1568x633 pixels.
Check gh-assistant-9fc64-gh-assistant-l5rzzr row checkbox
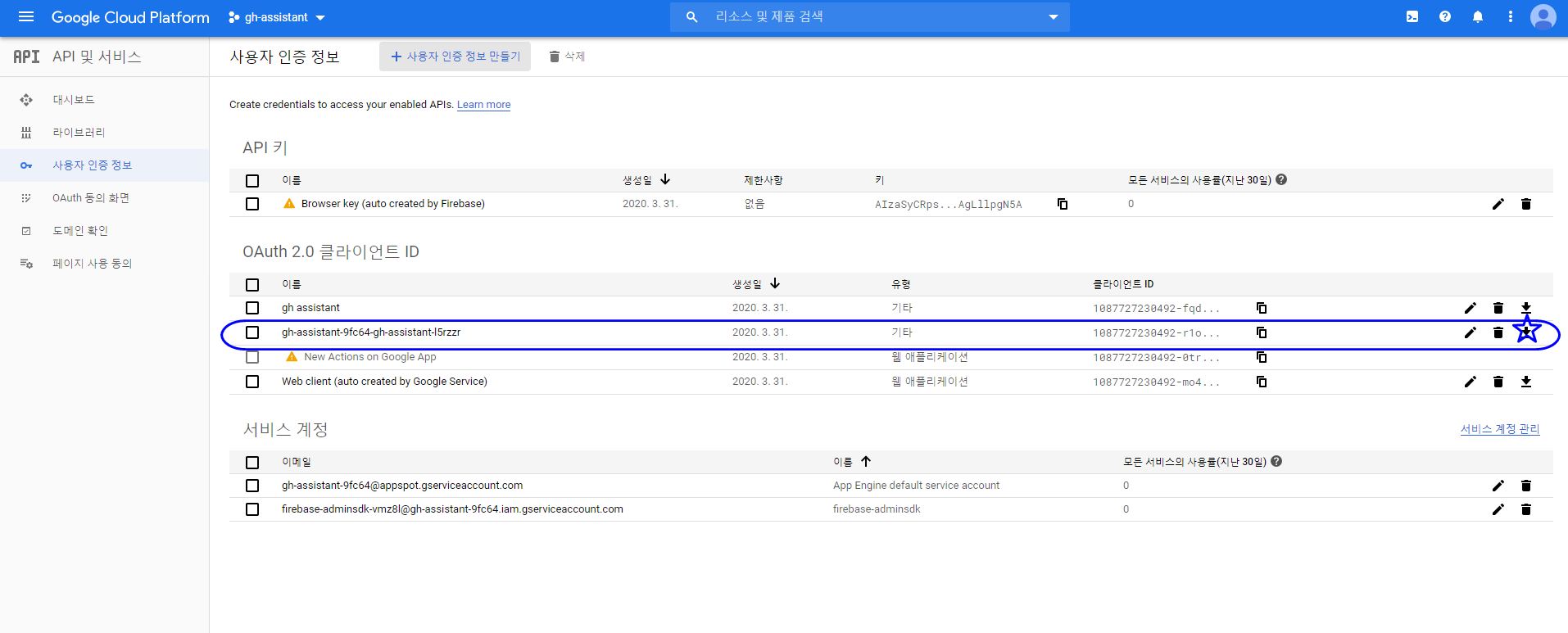[x=252, y=332]
